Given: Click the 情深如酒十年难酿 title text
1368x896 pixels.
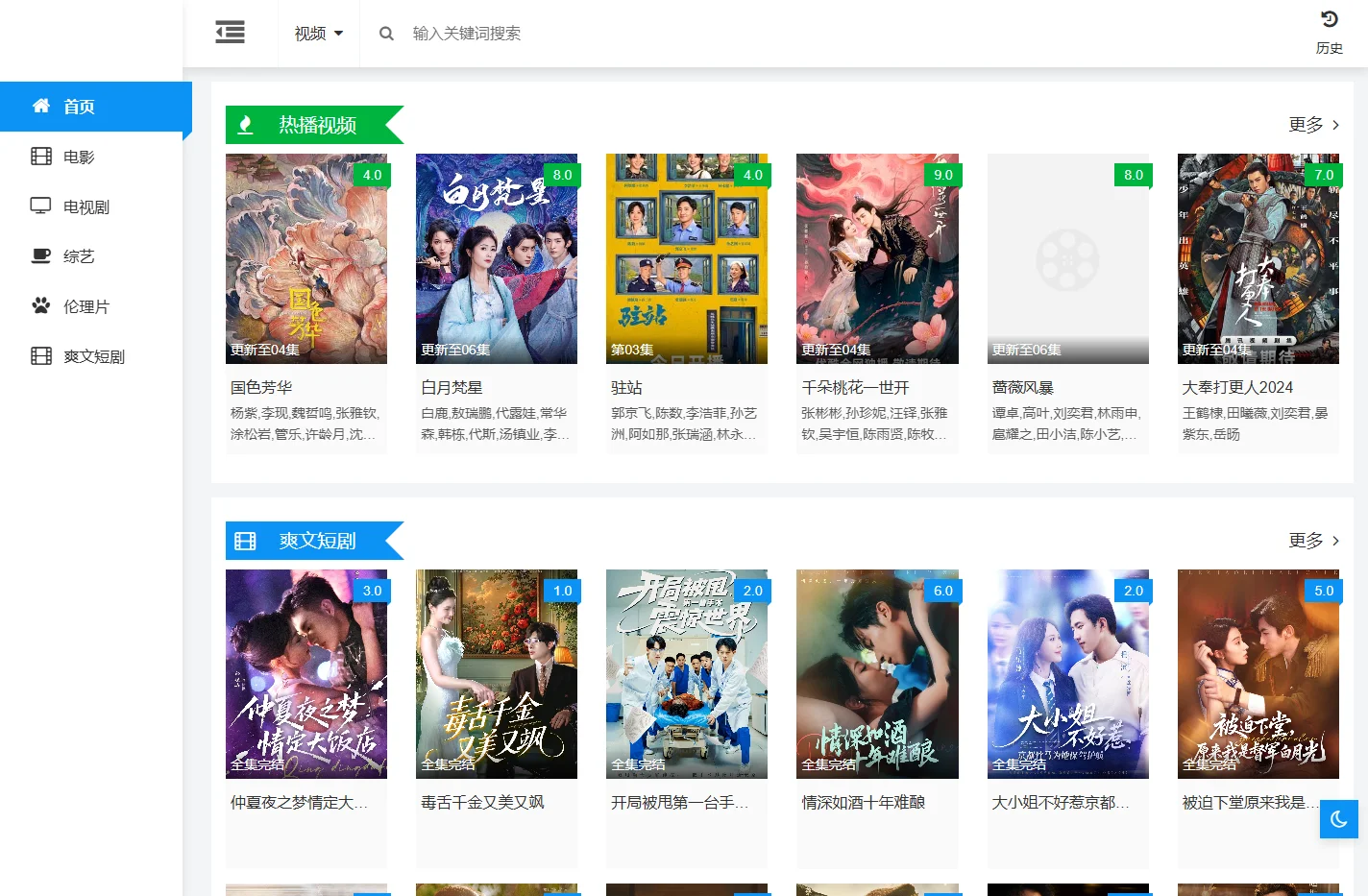Looking at the screenshot, I should [864, 802].
